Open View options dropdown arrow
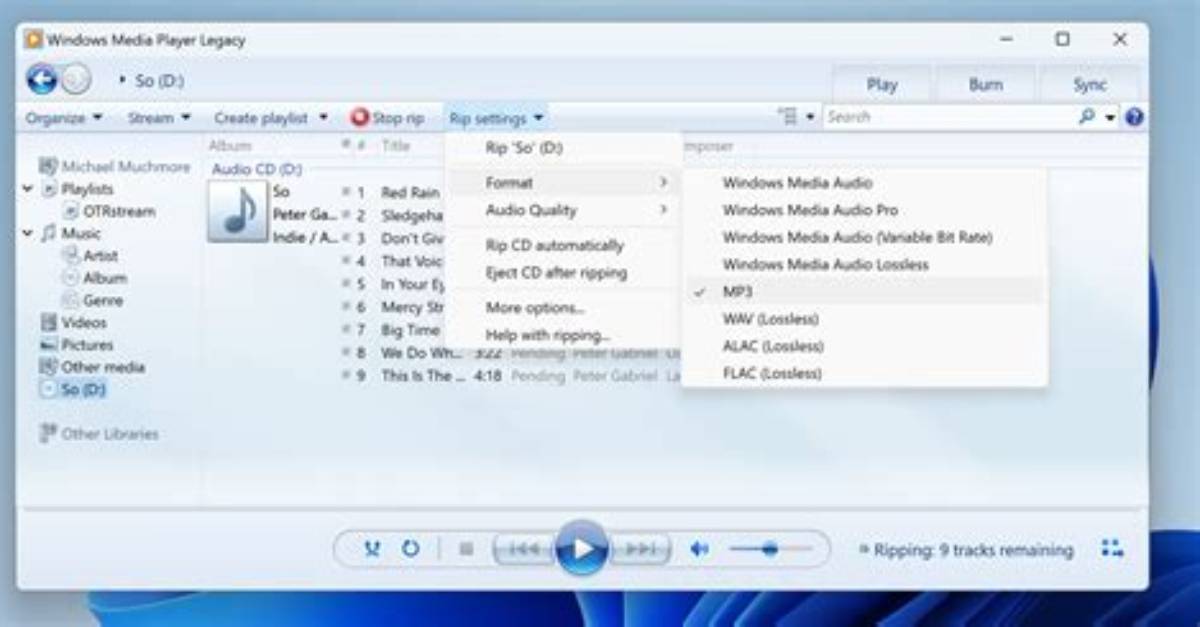Viewport: 1200px width, 627px height. [x=810, y=117]
